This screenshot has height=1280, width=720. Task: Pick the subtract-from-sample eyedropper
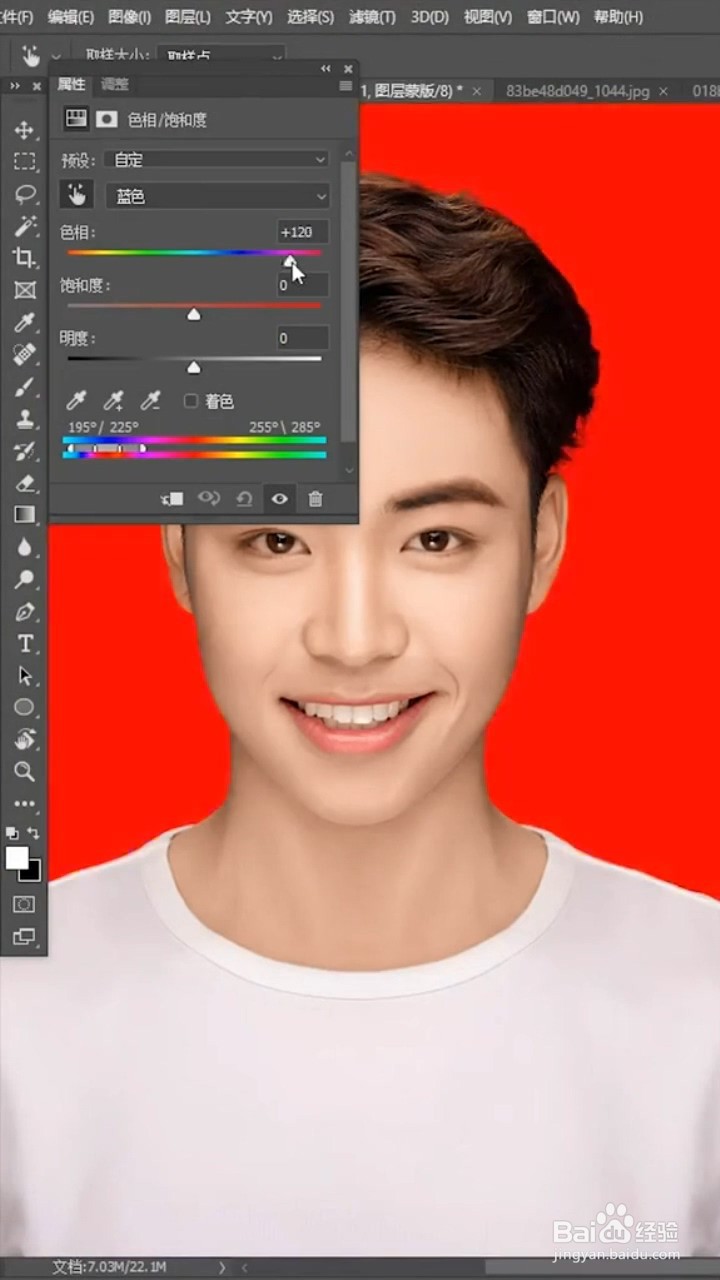point(151,401)
